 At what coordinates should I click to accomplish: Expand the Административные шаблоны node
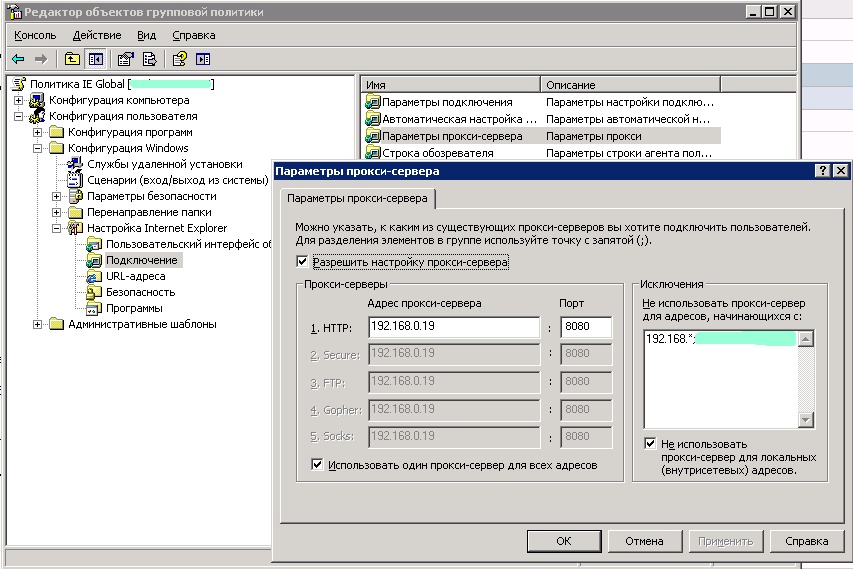(38, 324)
